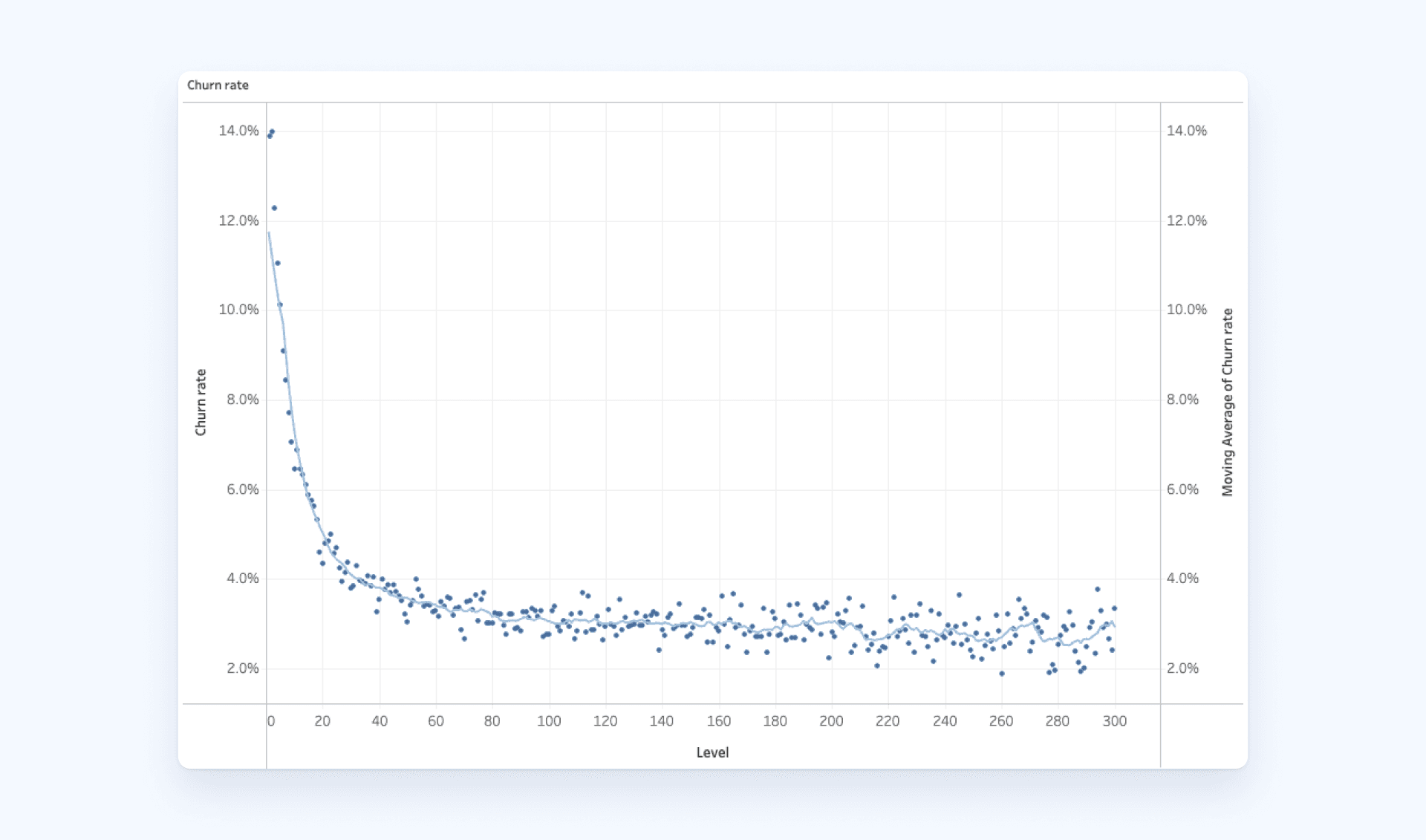Select the 300 tick on Level axis
The width and height of the screenshot is (1426, 840).
[x=1114, y=721]
